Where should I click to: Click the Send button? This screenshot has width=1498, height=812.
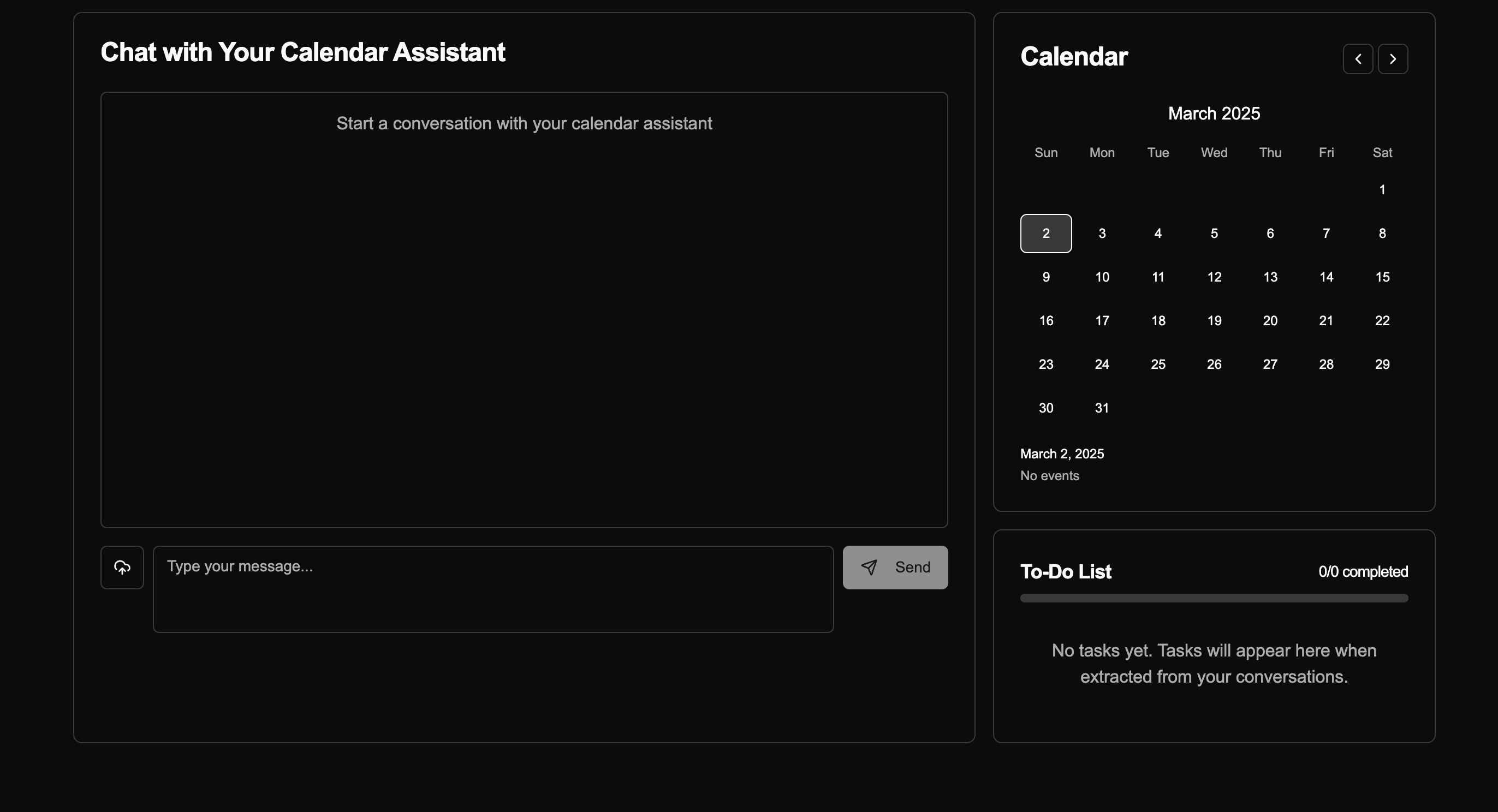click(895, 568)
